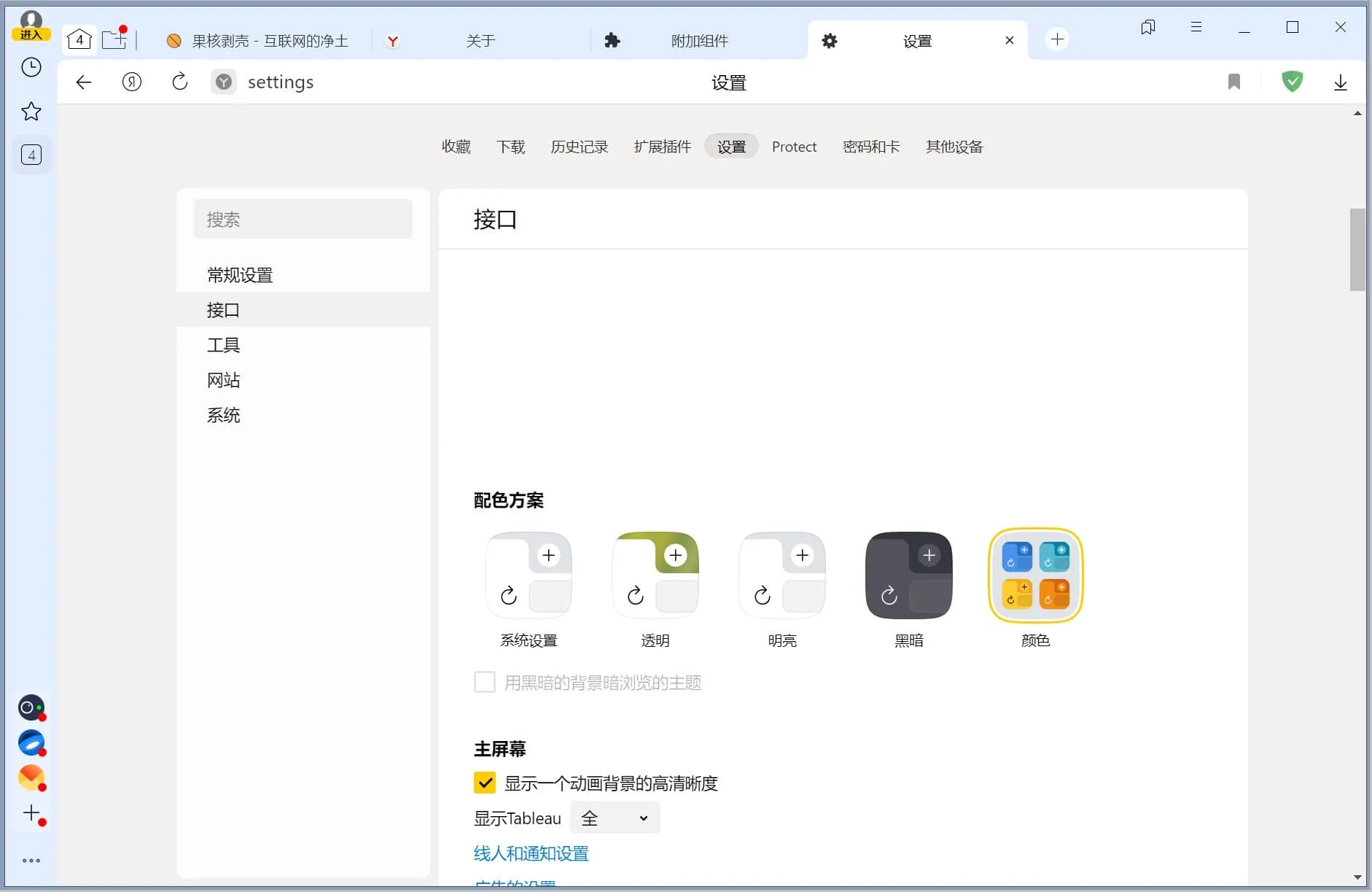Go back with the back arrow
This screenshot has width=1372, height=892.
pos(83,81)
